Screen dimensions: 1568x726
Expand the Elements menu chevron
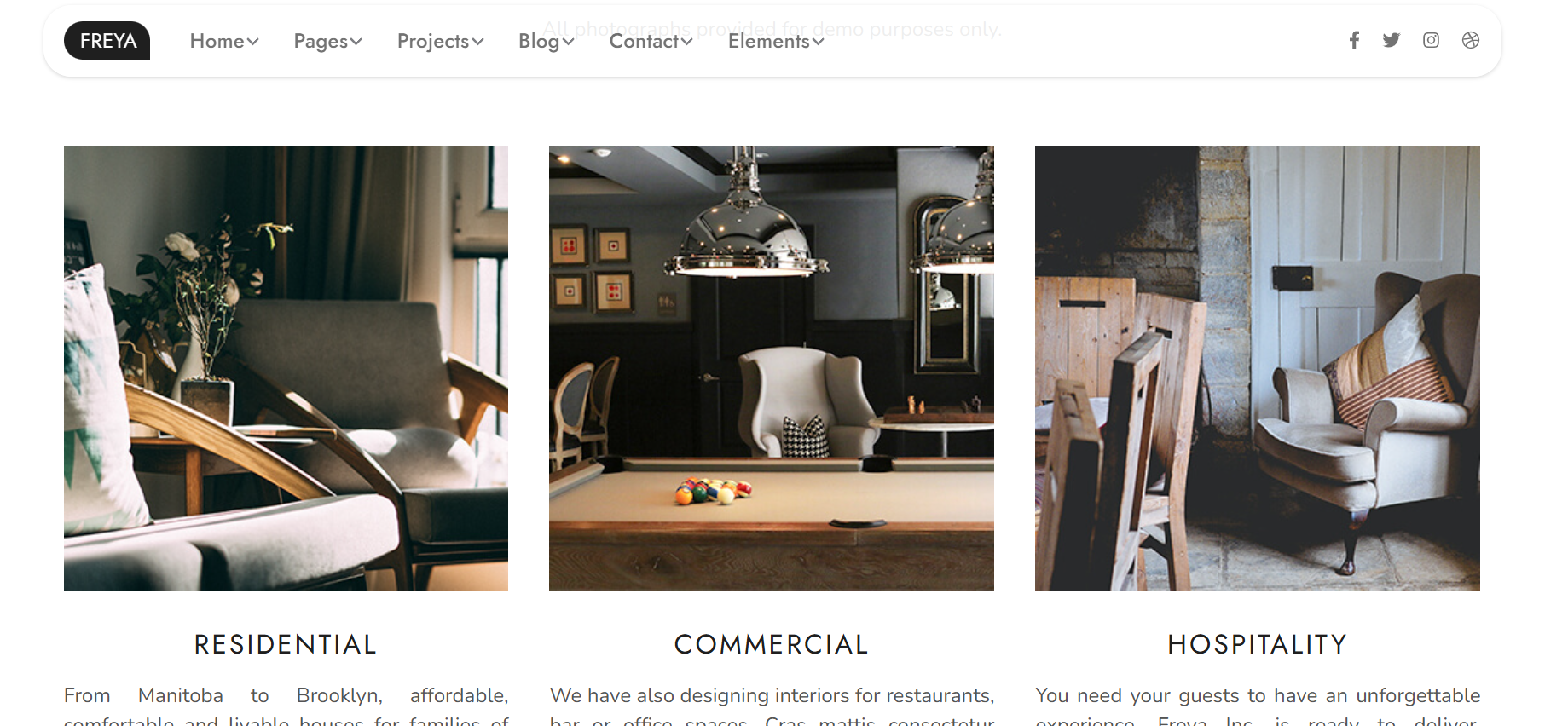click(x=819, y=42)
